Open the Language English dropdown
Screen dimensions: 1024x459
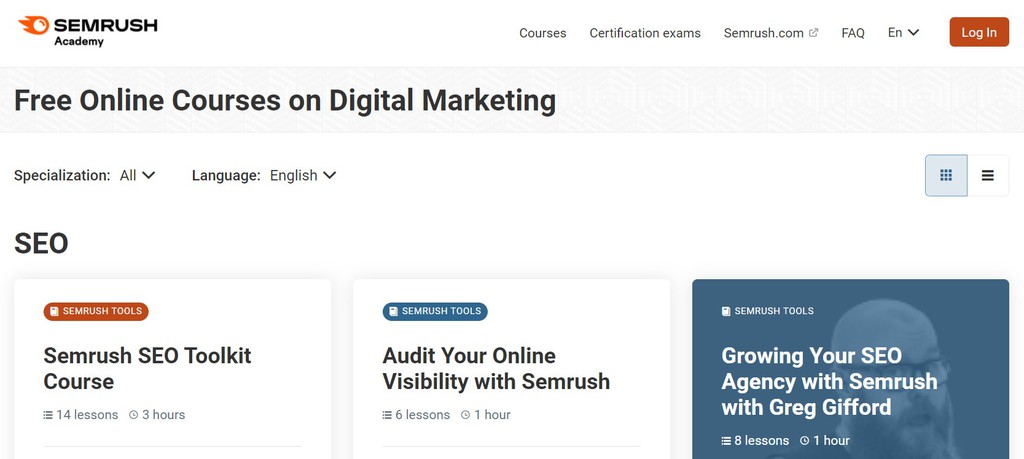pyautogui.click(x=303, y=175)
